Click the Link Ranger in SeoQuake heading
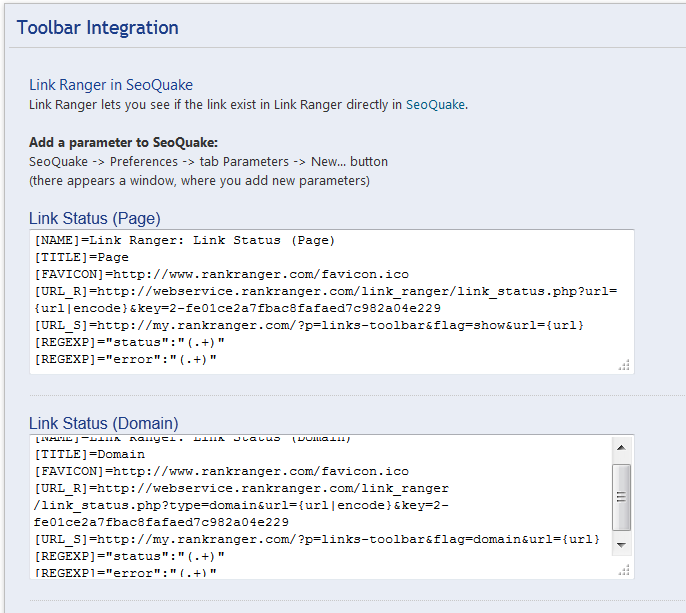 coord(111,85)
